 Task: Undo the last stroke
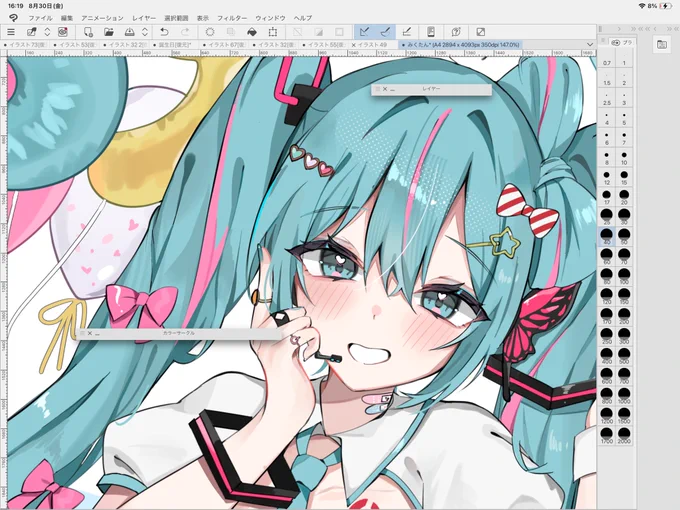pyautogui.click(x=164, y=32)
